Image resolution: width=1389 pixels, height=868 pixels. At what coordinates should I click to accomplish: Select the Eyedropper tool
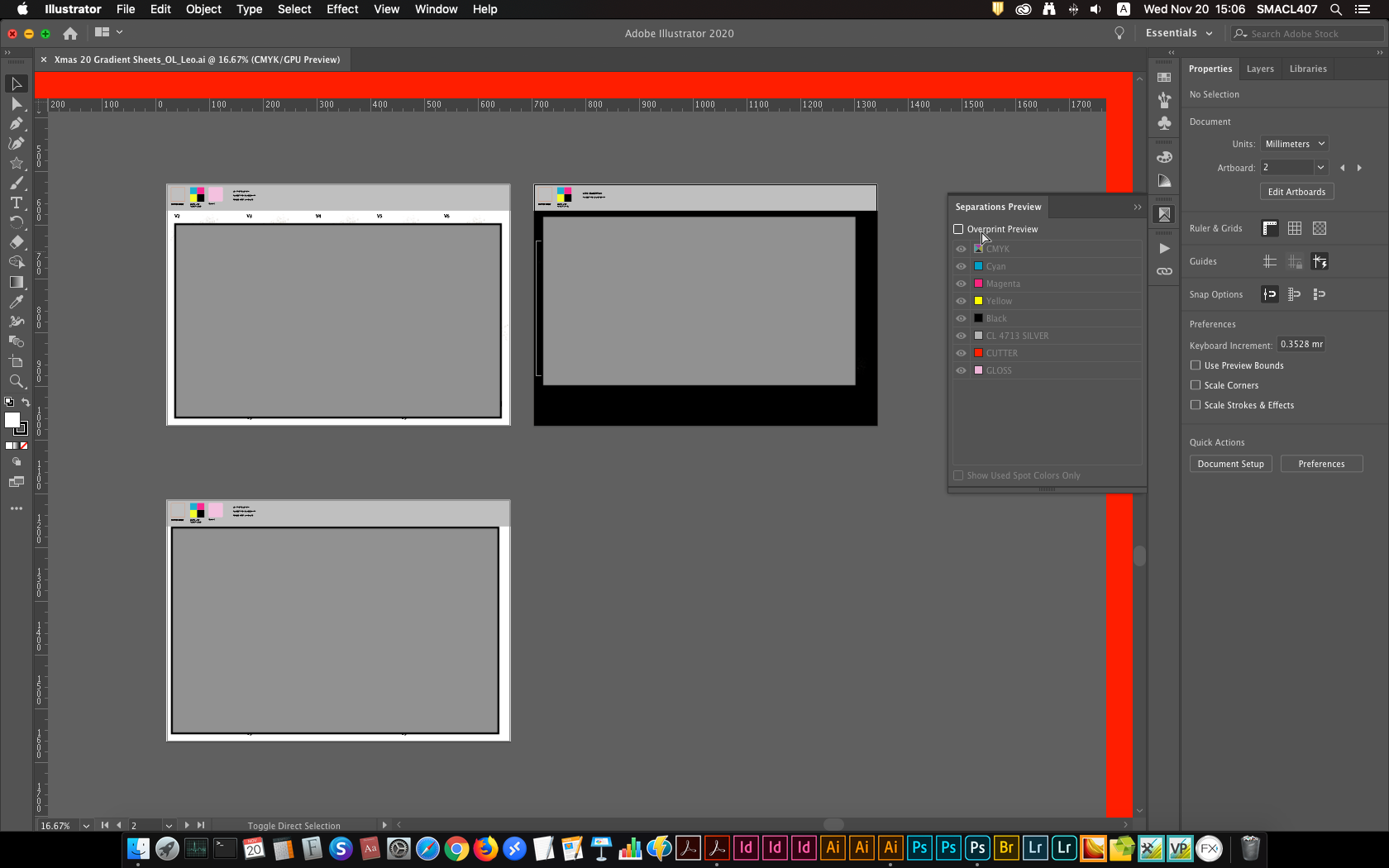(17, 302)
